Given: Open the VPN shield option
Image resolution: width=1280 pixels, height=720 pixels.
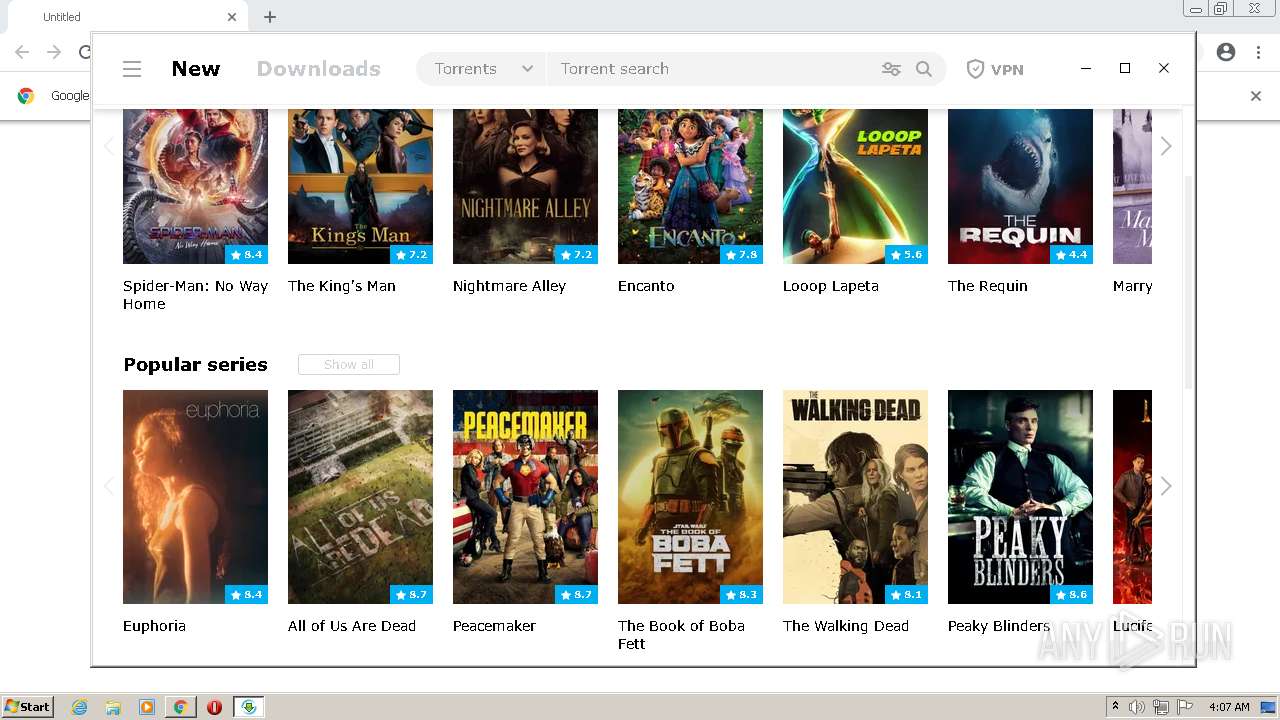Looking at the screenshot, I should [994, 69].
